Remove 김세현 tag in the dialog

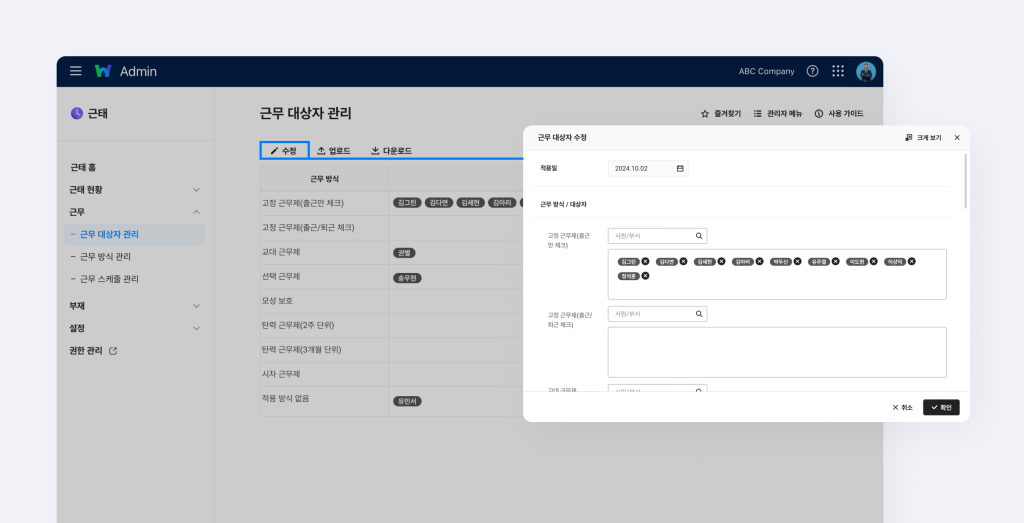721,261
